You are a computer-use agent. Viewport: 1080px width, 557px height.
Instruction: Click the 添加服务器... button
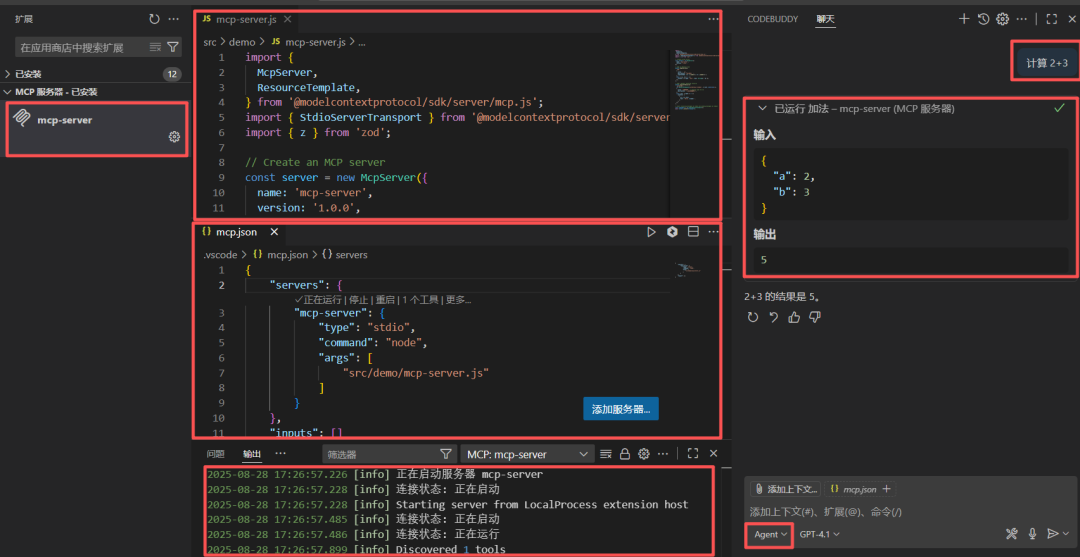pos(621,409)
